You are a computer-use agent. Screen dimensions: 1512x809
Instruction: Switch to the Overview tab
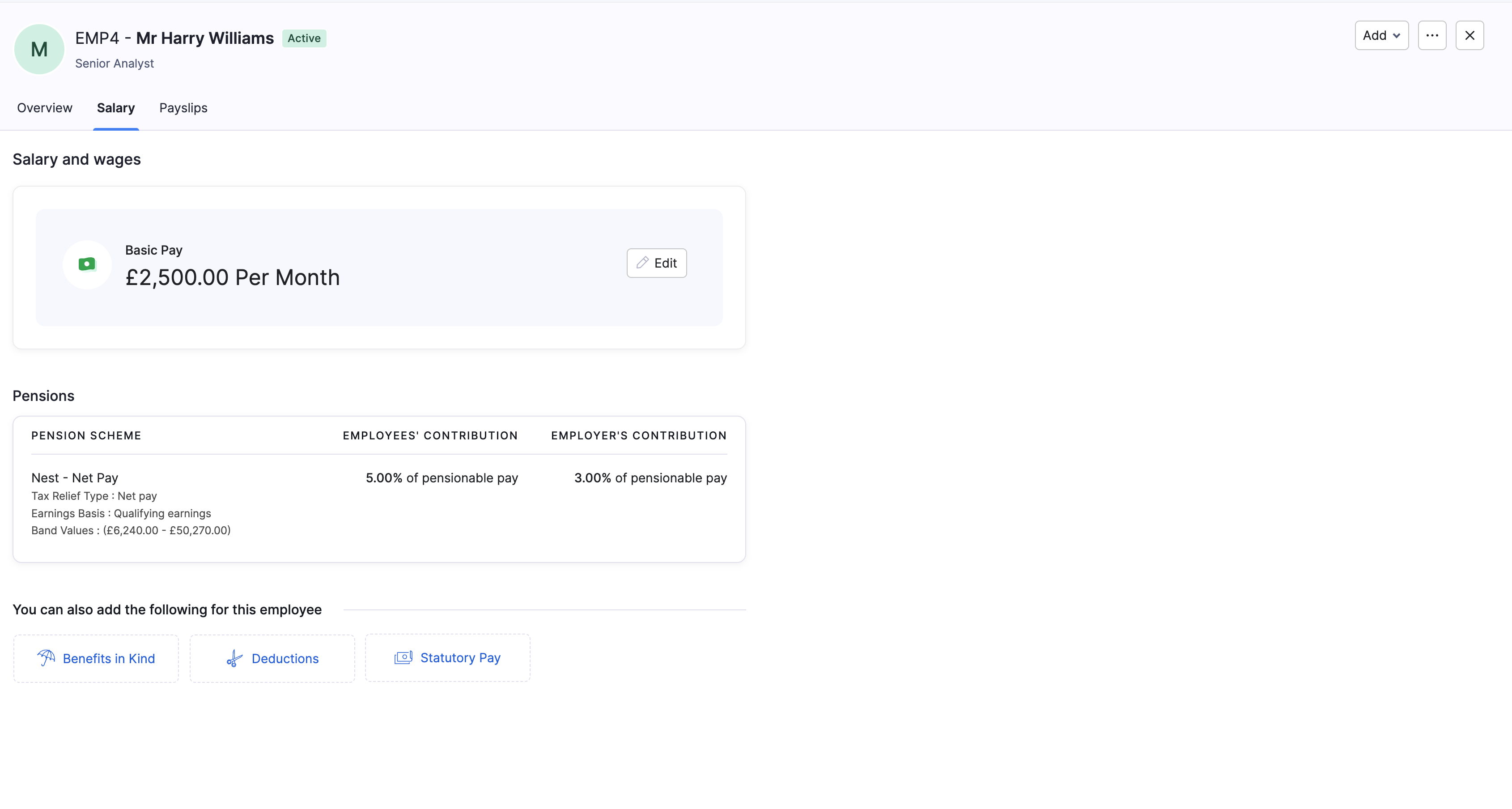(x=45, y=108)
